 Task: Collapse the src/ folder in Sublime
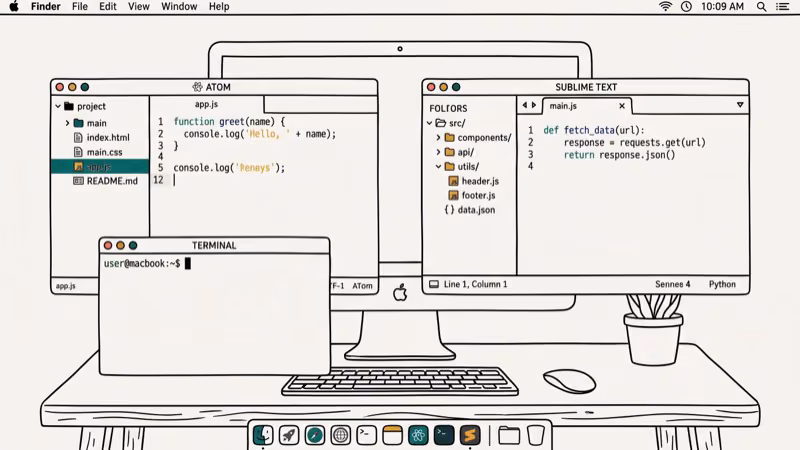430,123
